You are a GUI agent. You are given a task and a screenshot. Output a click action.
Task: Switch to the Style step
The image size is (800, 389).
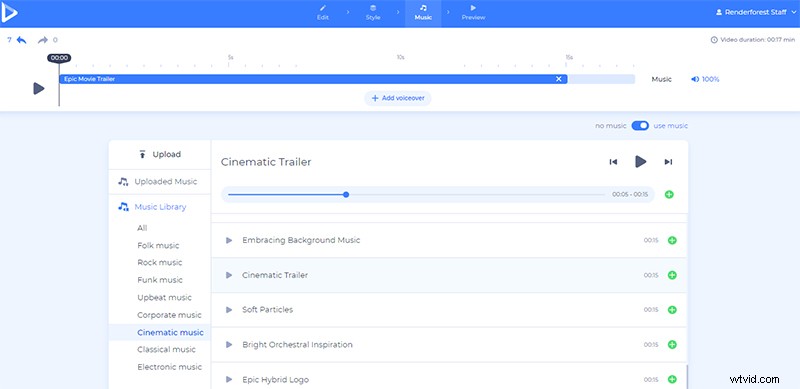click(373, 13)
